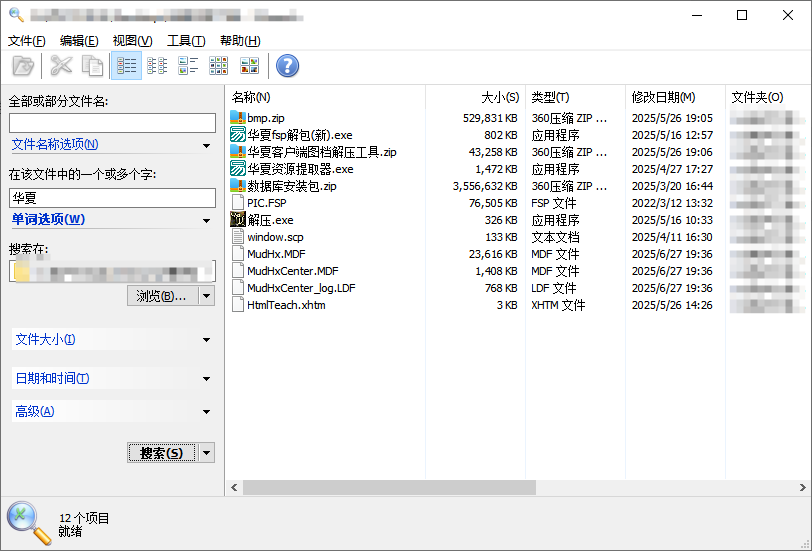Click the bmp.zip file icon
The height and width of the screenshot is (551, 812).
click(238, 118)
